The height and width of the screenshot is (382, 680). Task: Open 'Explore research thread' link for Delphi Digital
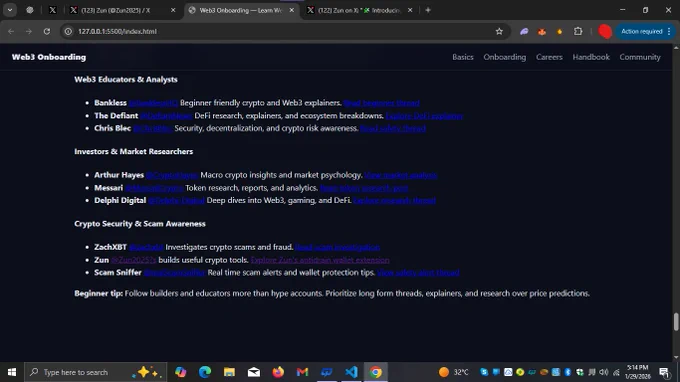pyautogui.click(x=394, y=200)
